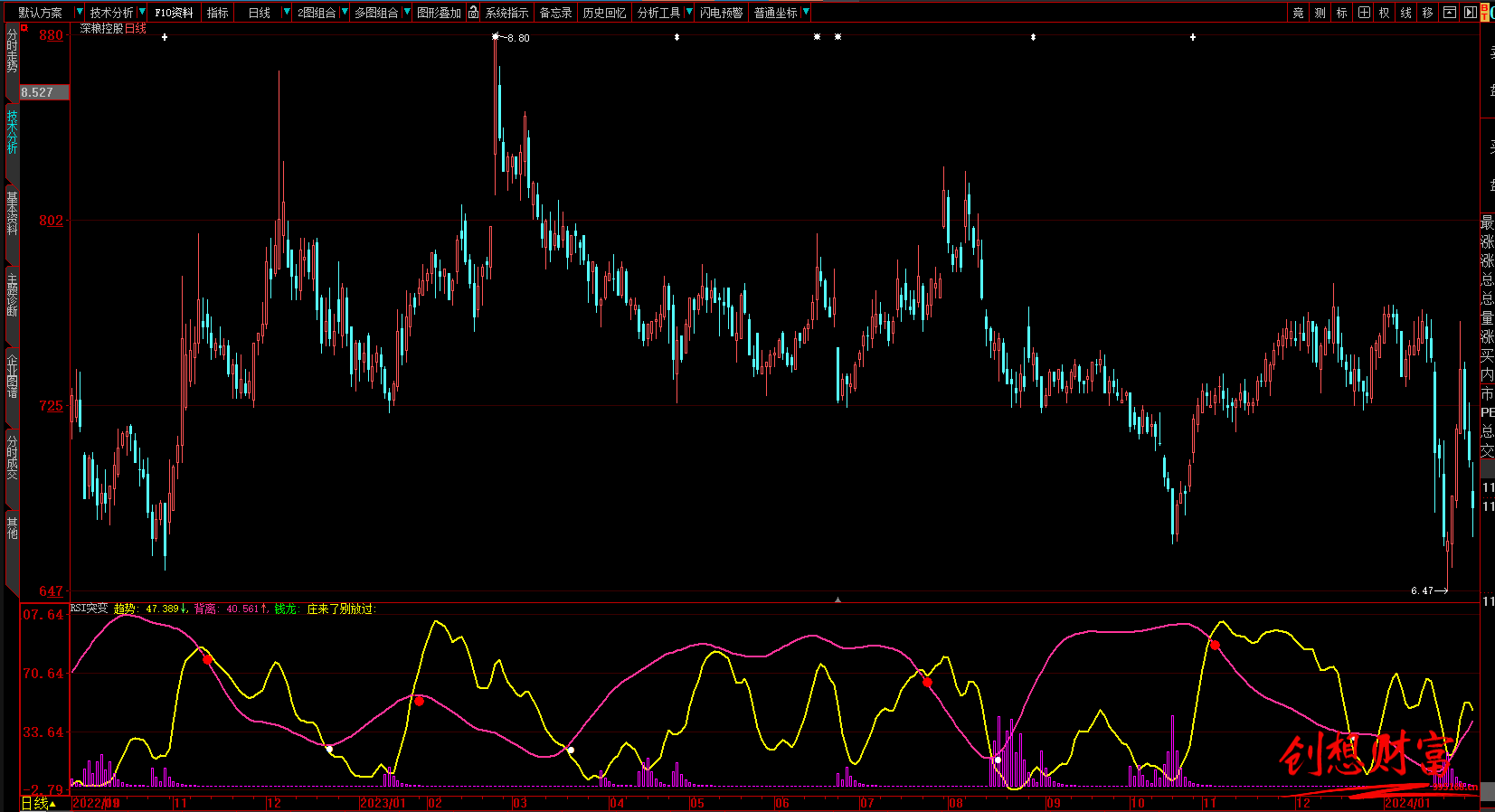This screenshot has width=1495, height=812.
Task: Click the 2023/01 date on time axis
Action: (383, 803)
